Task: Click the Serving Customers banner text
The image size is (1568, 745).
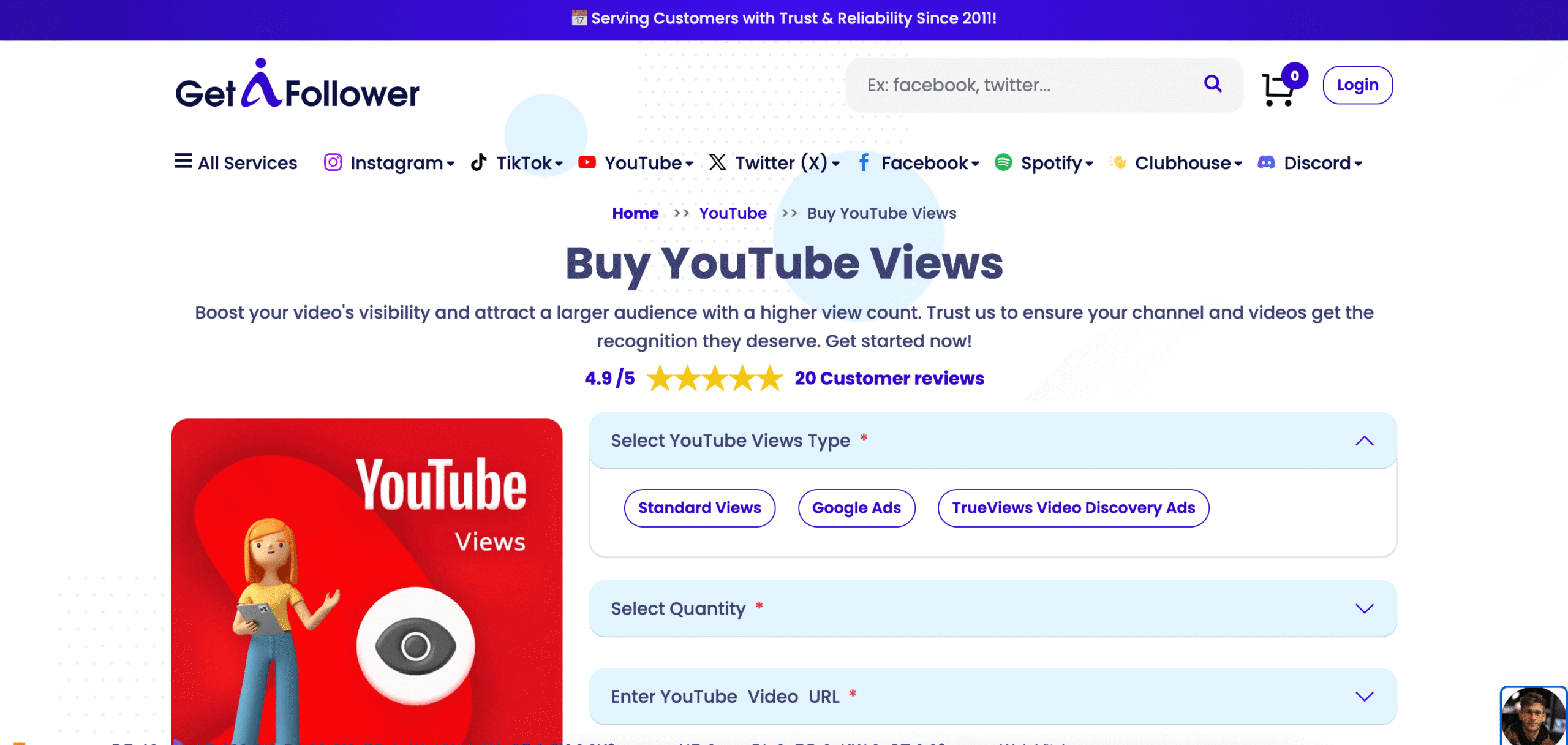Action: pos(794,18)
